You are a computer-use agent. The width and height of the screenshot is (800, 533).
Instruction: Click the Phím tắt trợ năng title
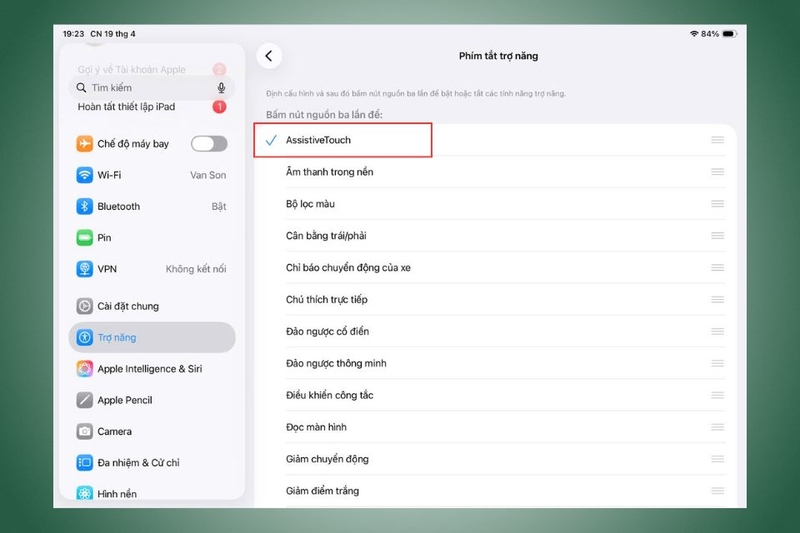point(498,56)
